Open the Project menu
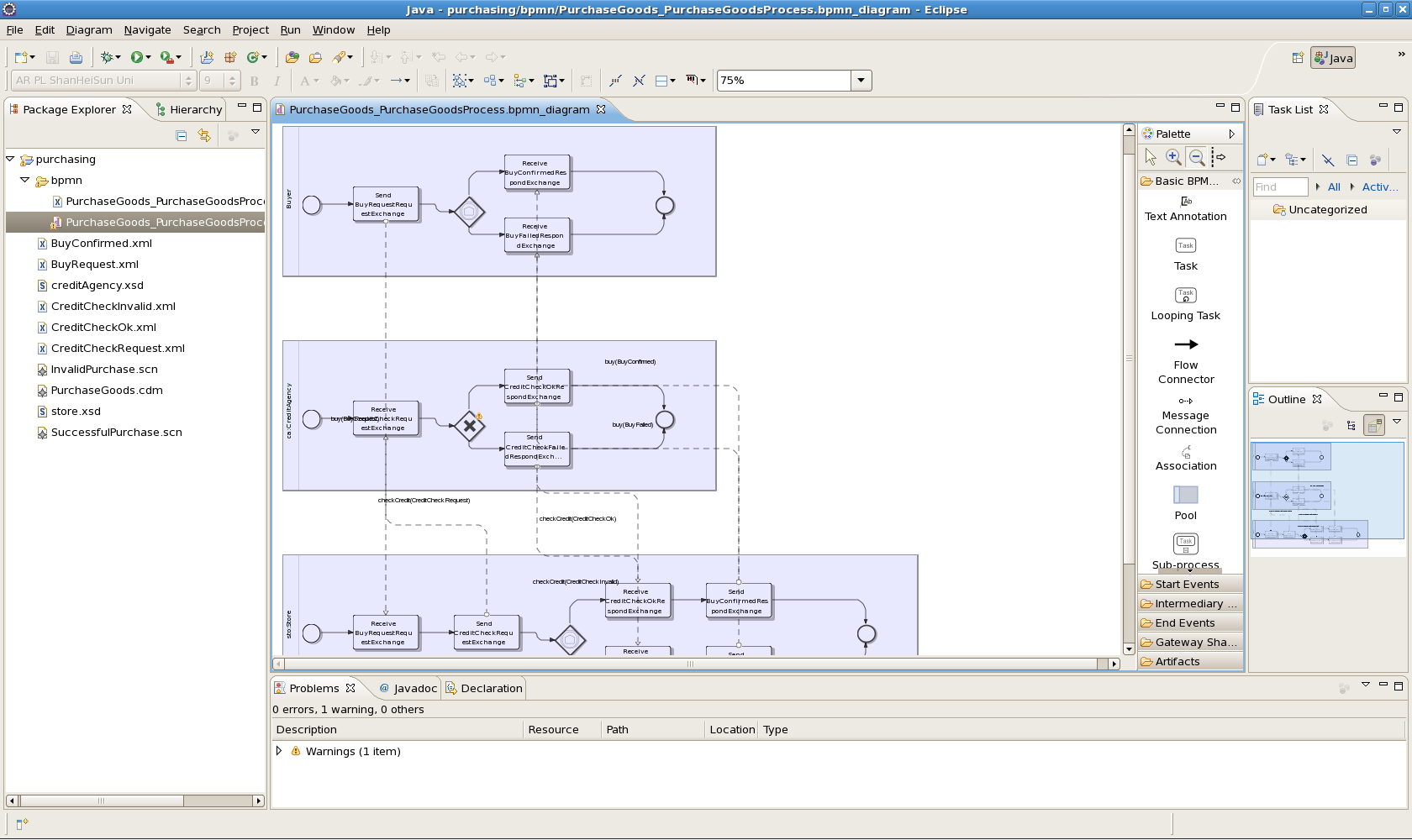1412x840 pixels. point(250,30)
